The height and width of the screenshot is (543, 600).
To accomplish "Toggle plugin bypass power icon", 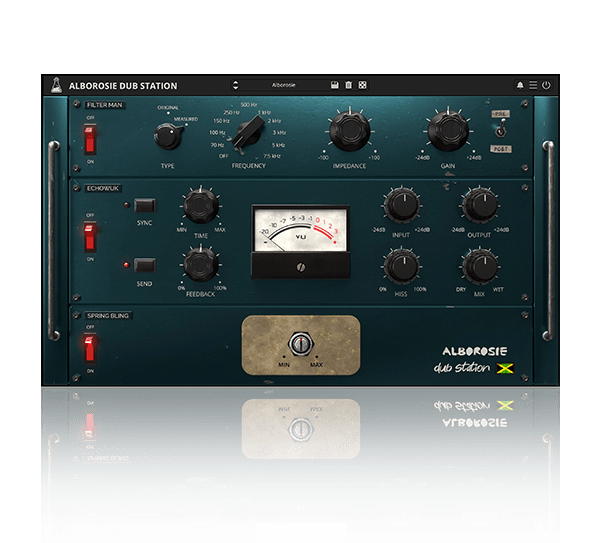I will pos(546,85).
